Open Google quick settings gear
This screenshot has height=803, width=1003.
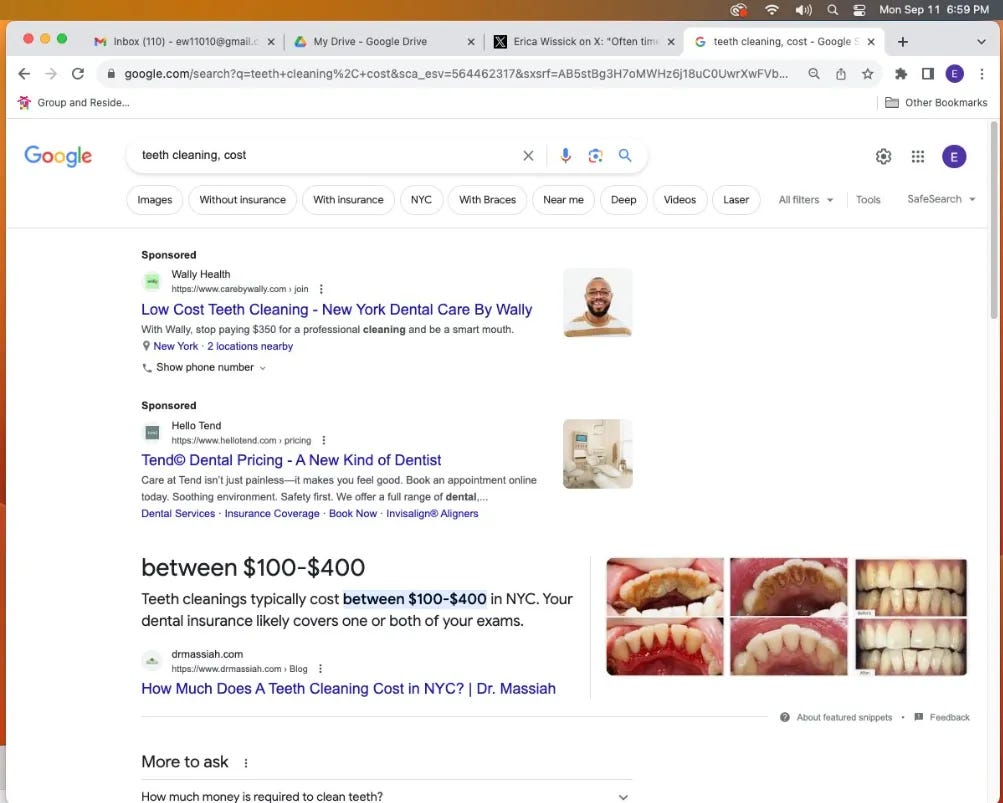tap(883, 156)
